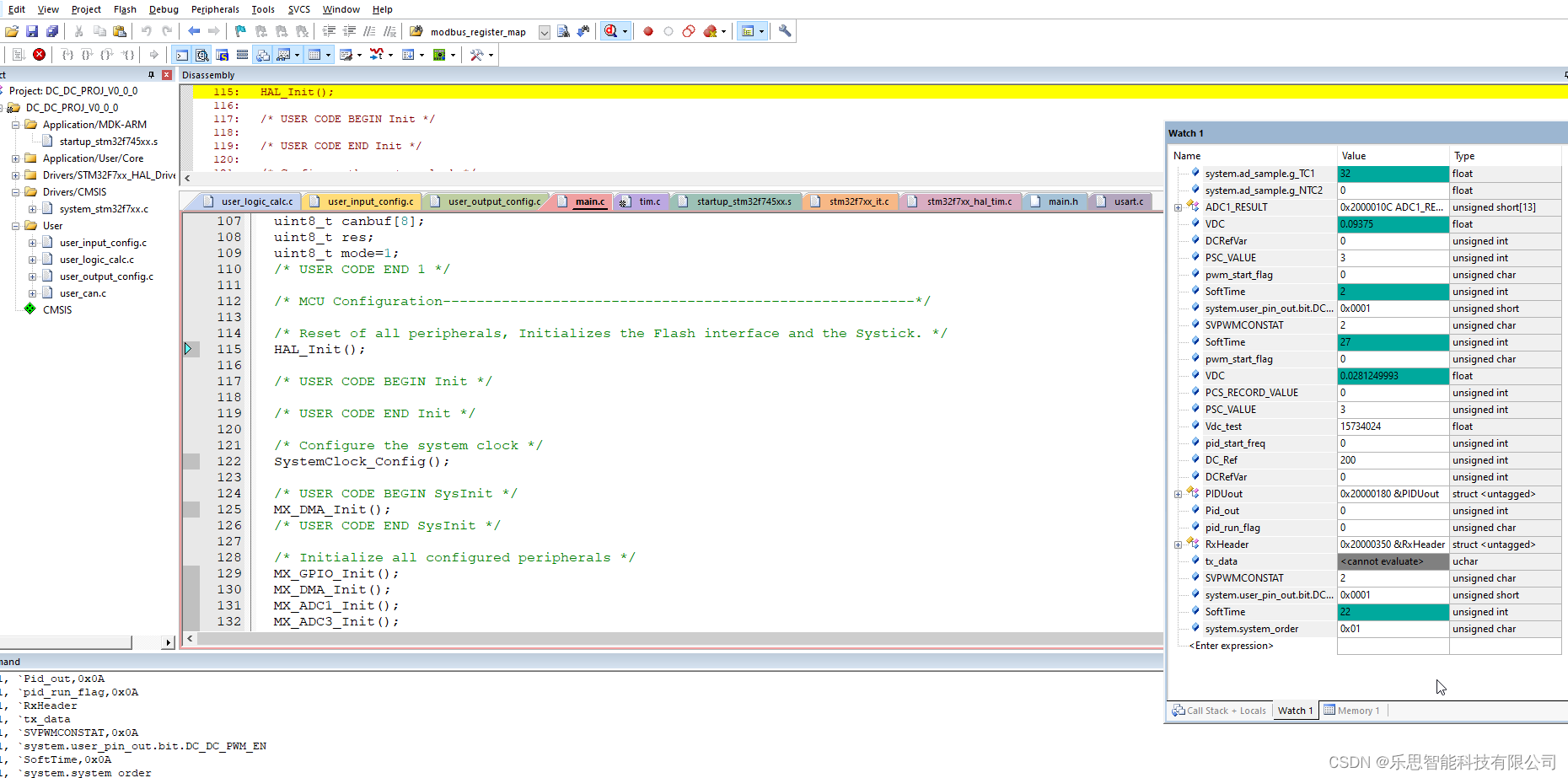Expand the Application/User/Core folder
The image size is (1568, 778).
[x=15, y=158]
